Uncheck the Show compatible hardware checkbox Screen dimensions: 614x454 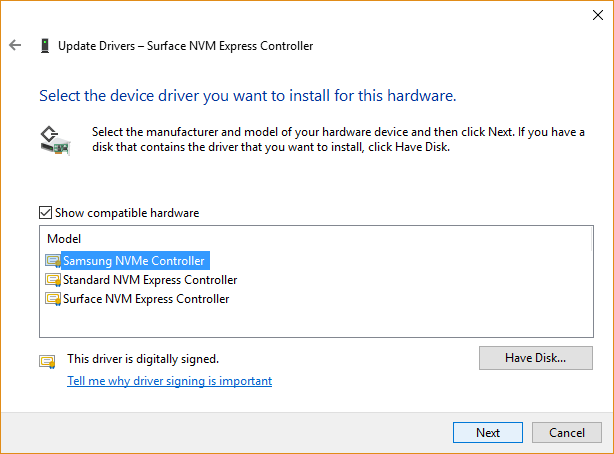(x=44, y=213)
